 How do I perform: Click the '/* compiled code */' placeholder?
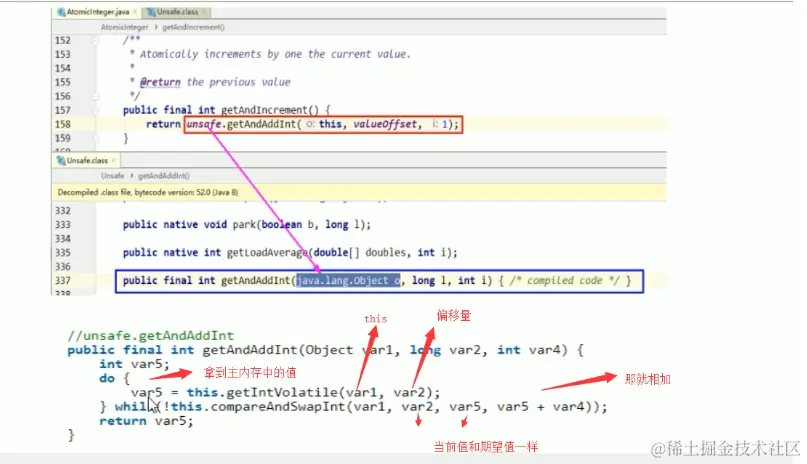click(x=565, y=280)
